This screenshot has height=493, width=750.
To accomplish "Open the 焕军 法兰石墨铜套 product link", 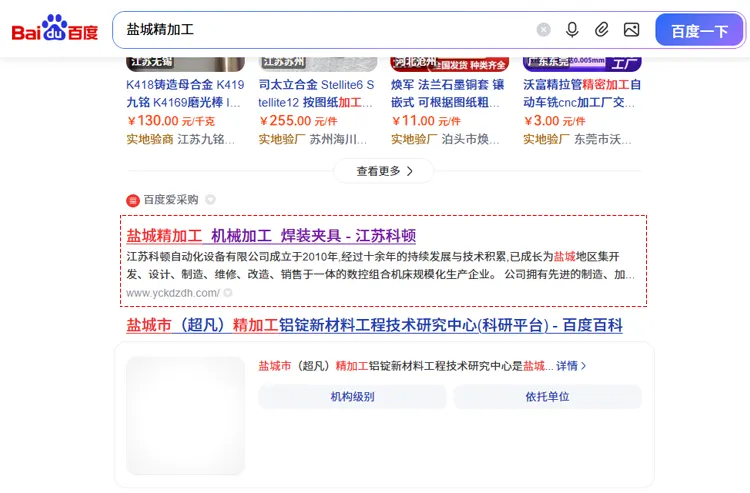I will [x=447, y=94].
